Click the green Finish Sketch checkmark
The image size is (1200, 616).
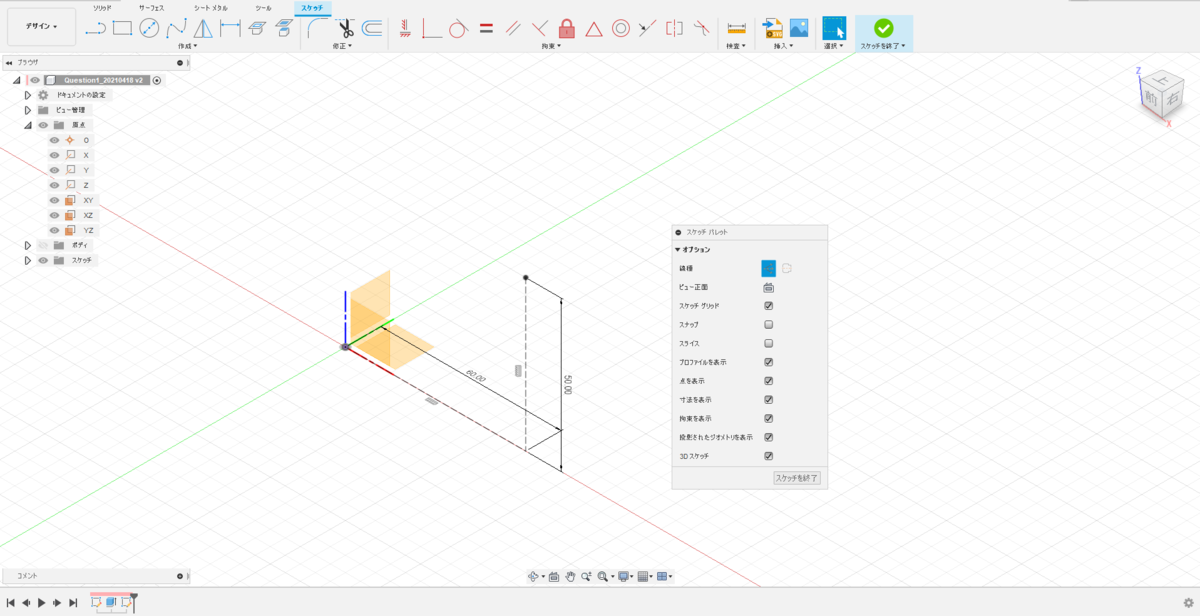pyautogui.click(x=883, y=28)
